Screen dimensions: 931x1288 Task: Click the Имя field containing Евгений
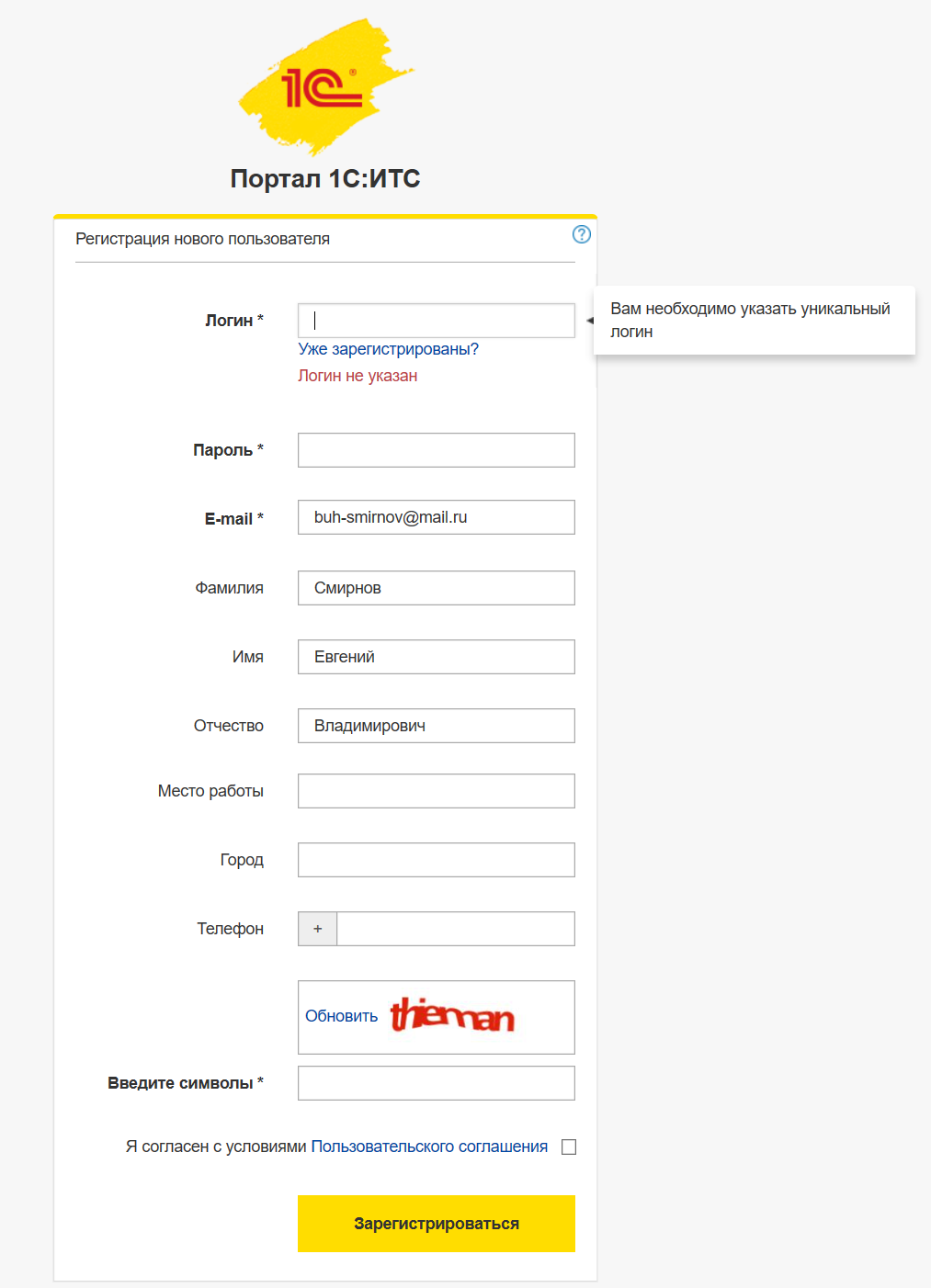click(x=437, y=657)
